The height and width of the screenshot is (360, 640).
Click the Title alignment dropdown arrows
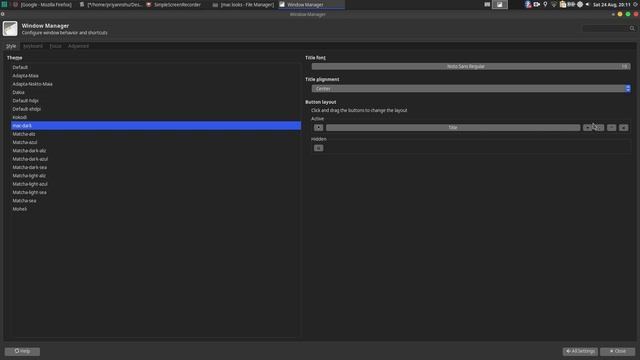[x=628, y=89]
